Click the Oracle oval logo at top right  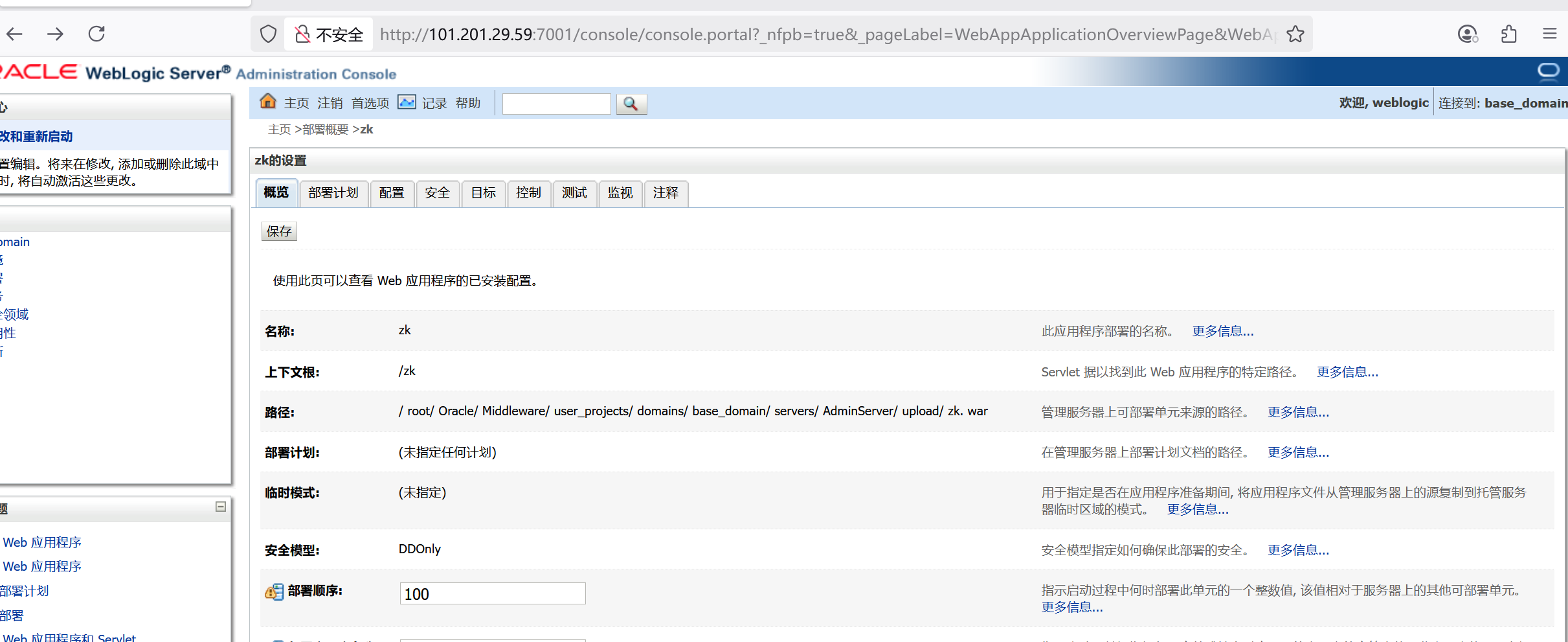click(x=1549, y=71)
